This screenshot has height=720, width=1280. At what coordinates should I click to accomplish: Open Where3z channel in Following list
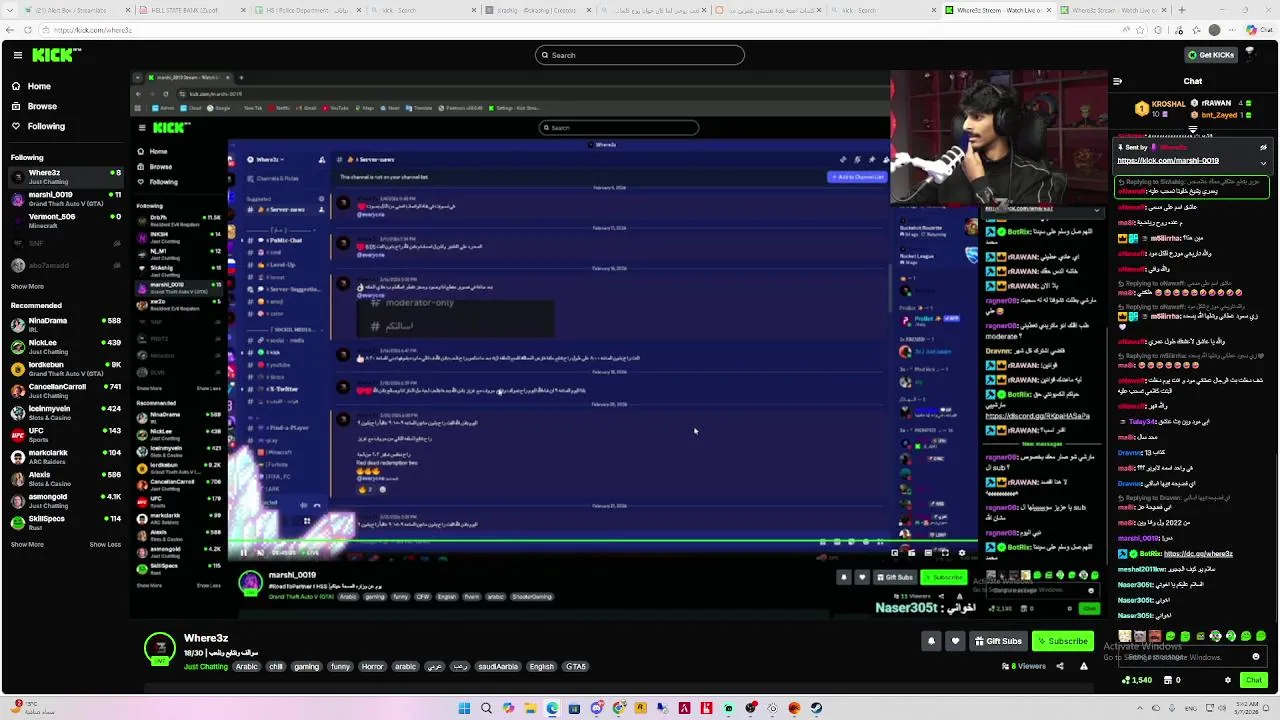(65, 177)
